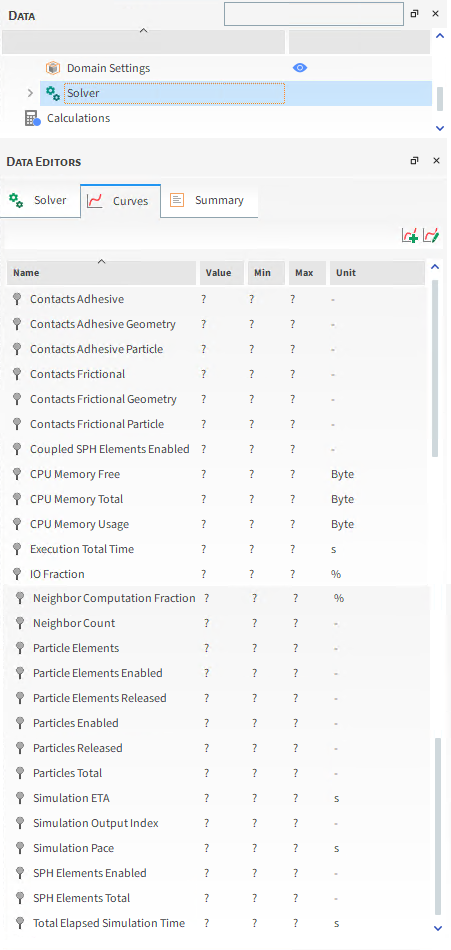The image size is (451, 950).
Task: Undock the Data panel
Action: coord(415,13)
